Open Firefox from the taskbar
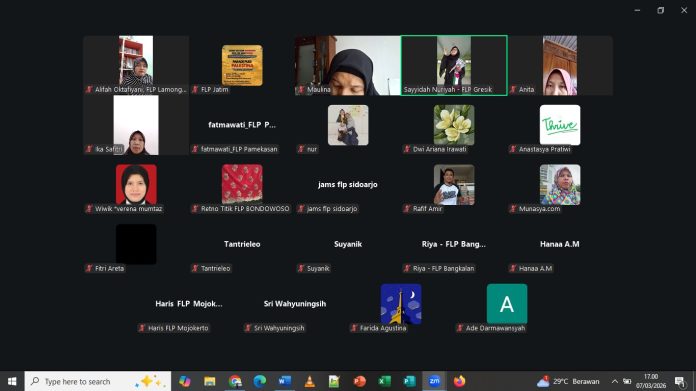The height and width of the screenshot is (391, 696). click(x=459, y=381)
